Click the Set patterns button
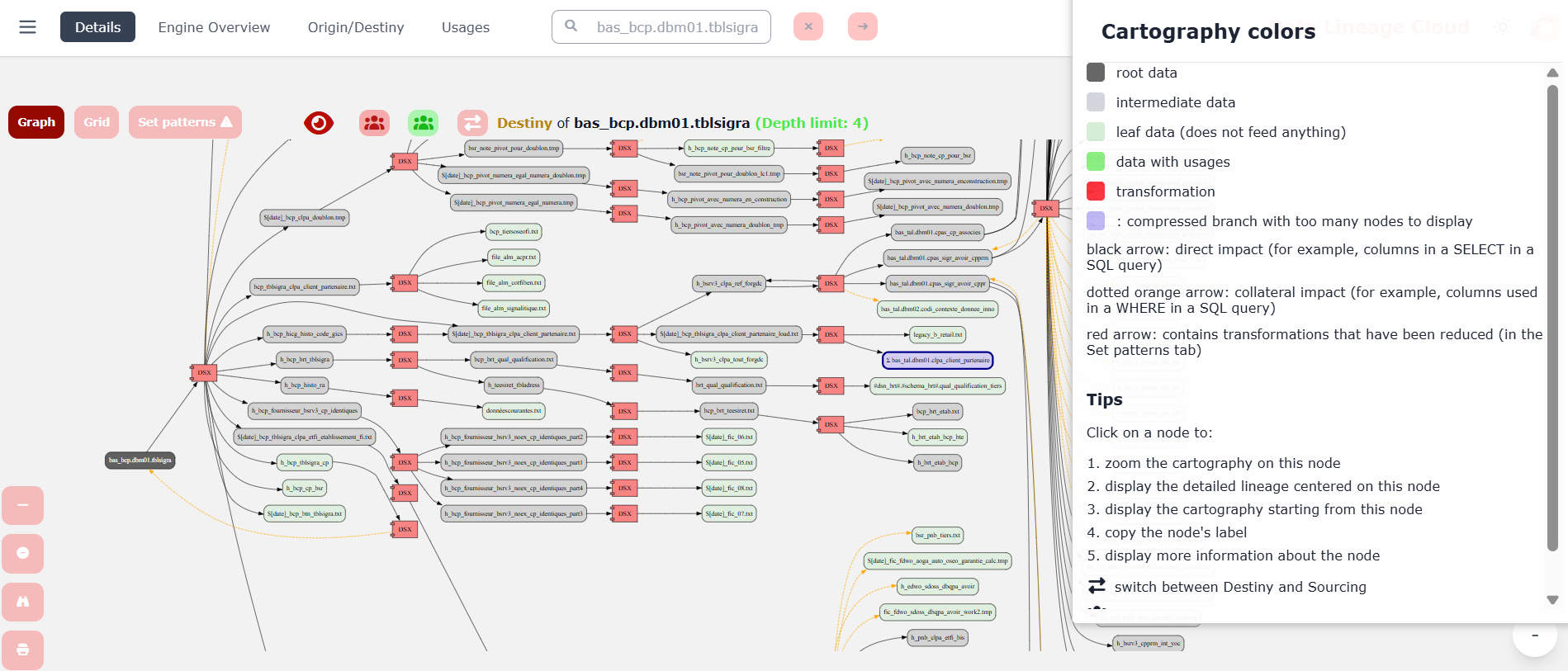The height and width of the screenshot is (671, 1568). pos(185,122)
